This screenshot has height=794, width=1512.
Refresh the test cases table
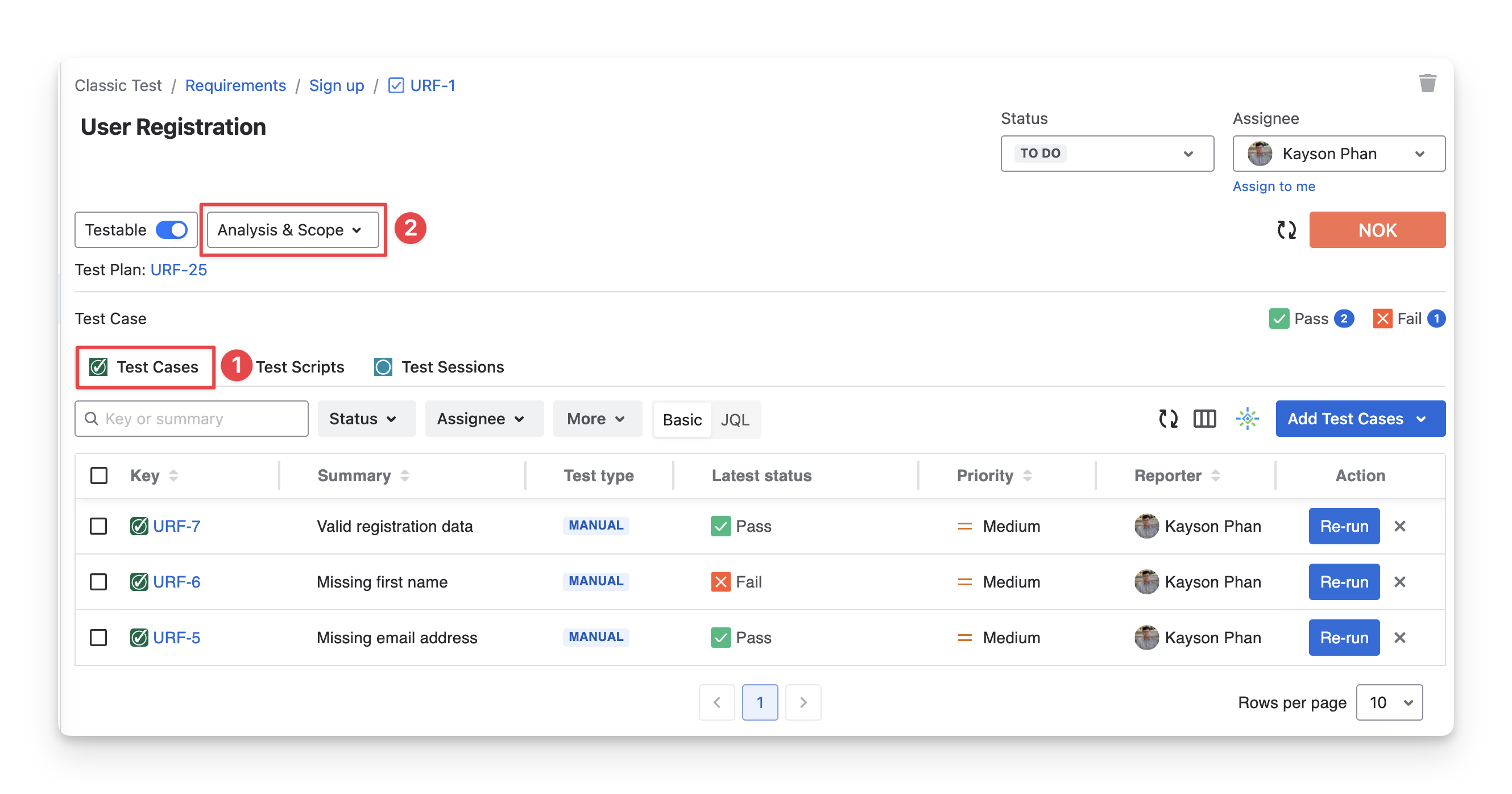(x=1168, y=419)
